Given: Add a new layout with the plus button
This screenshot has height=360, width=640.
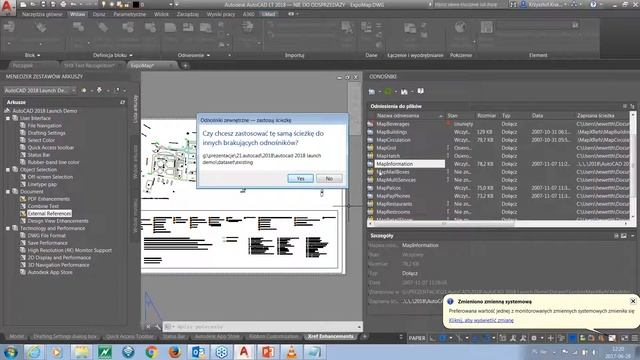Looking at the screenshot, I should tap(364, 336).
